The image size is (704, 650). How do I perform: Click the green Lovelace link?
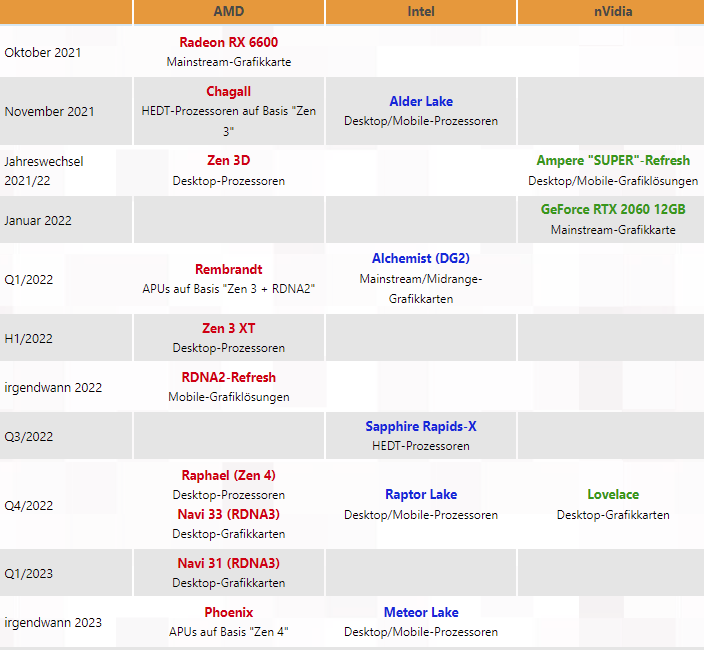pos(613,495)
